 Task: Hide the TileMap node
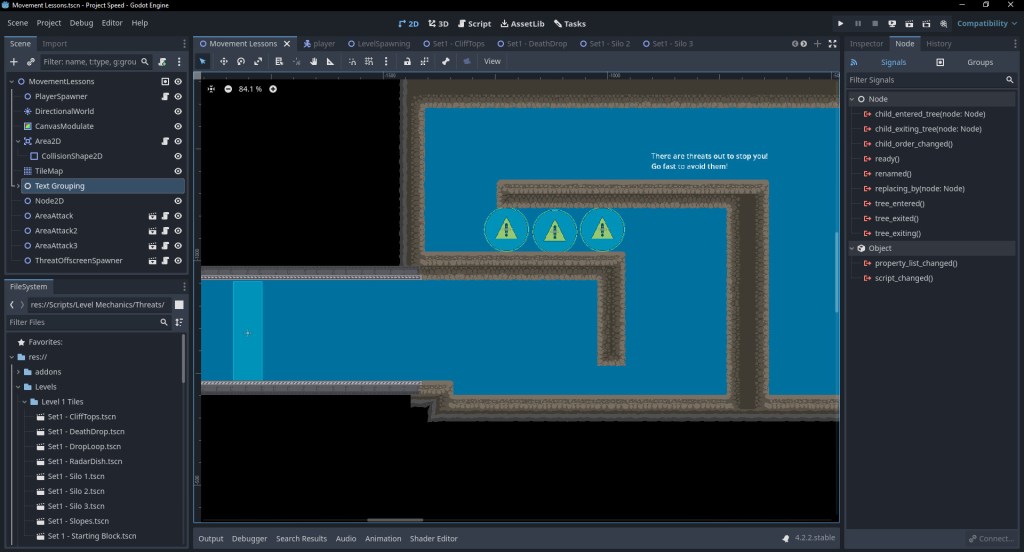point(178,171)
